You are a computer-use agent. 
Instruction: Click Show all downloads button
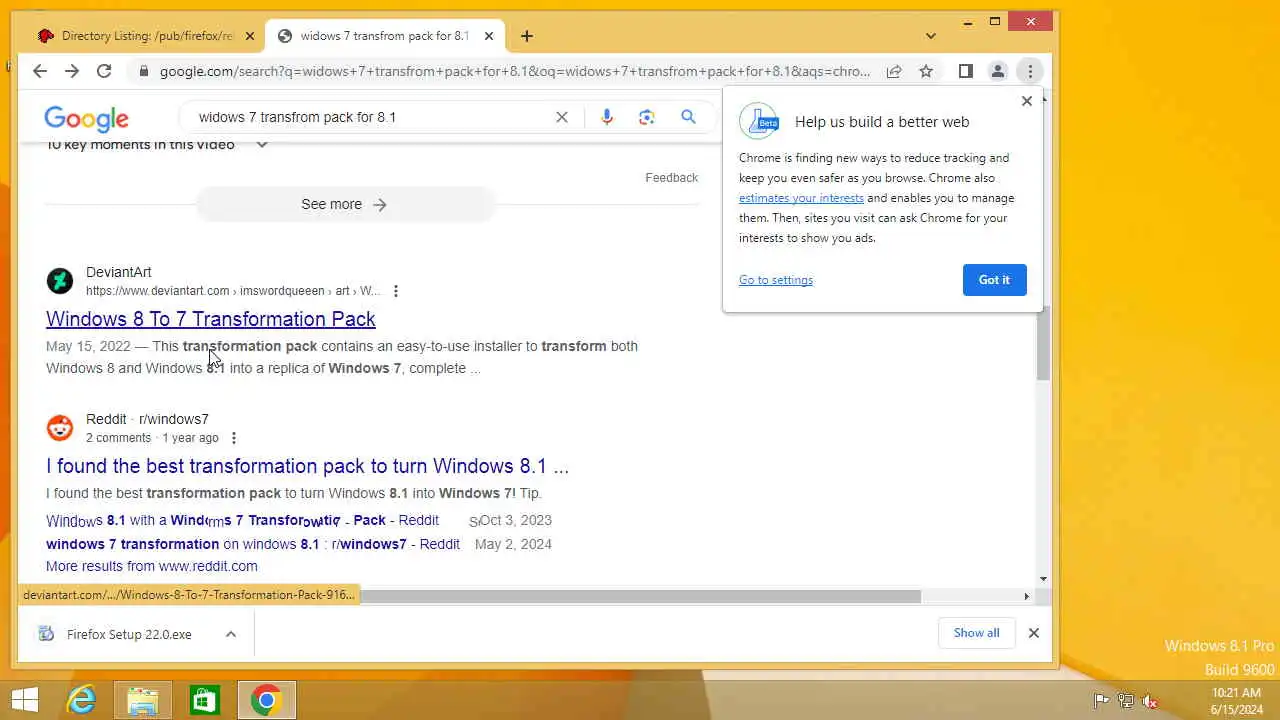click(x=976, y=632)
